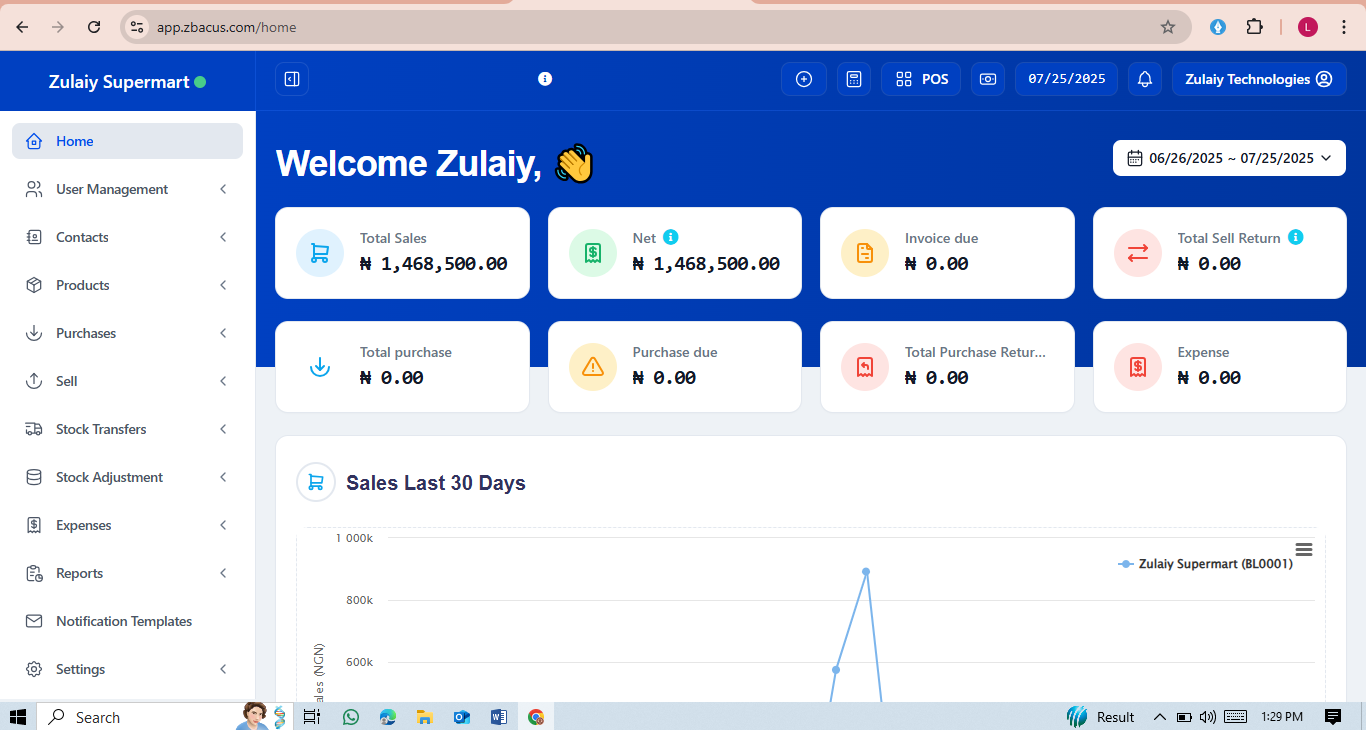Expand the Products menu chevron
This screenshot has height=730, width=1366.
[223, 285]
